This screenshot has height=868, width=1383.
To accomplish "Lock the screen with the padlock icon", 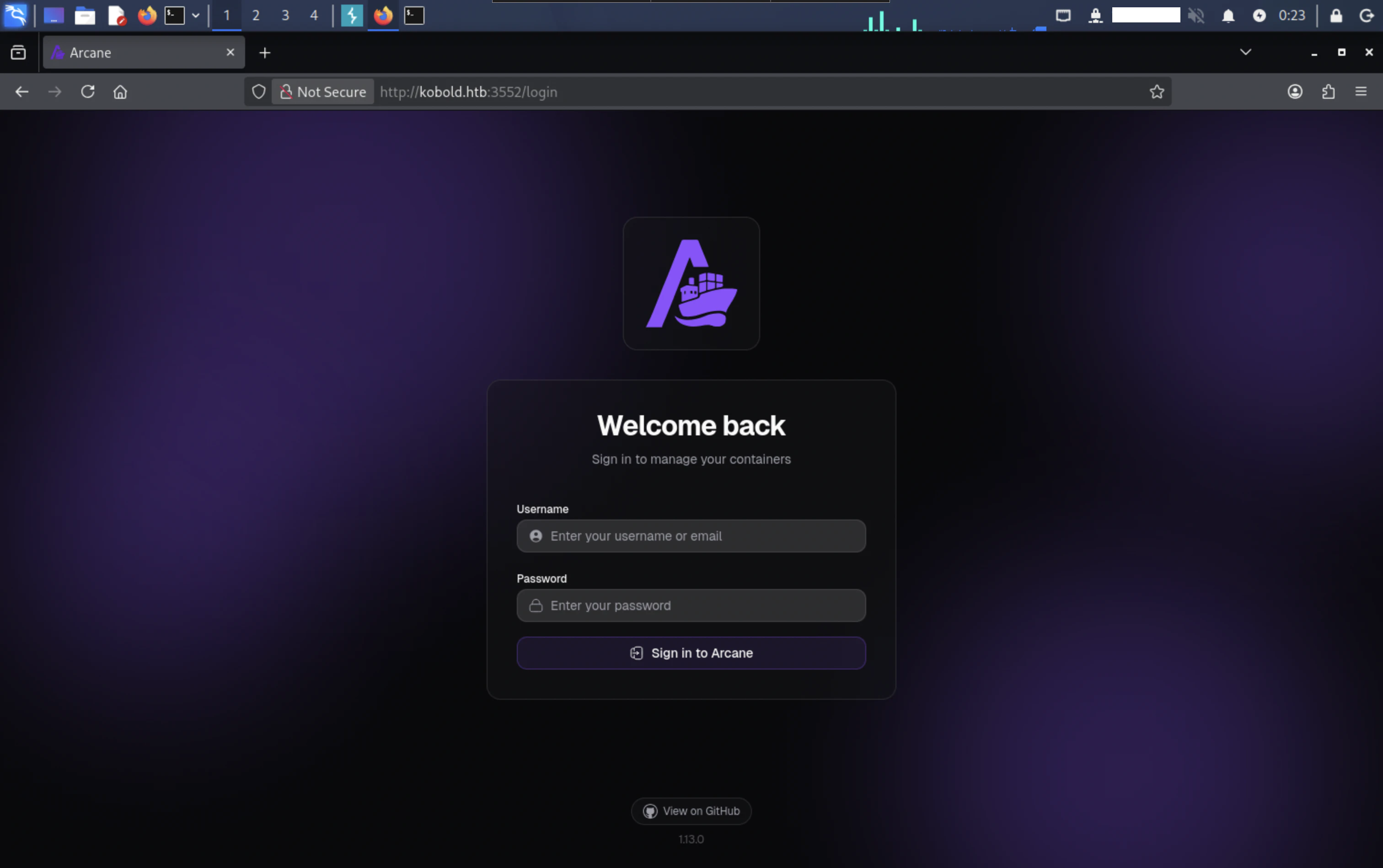I will coord(1336,16).
